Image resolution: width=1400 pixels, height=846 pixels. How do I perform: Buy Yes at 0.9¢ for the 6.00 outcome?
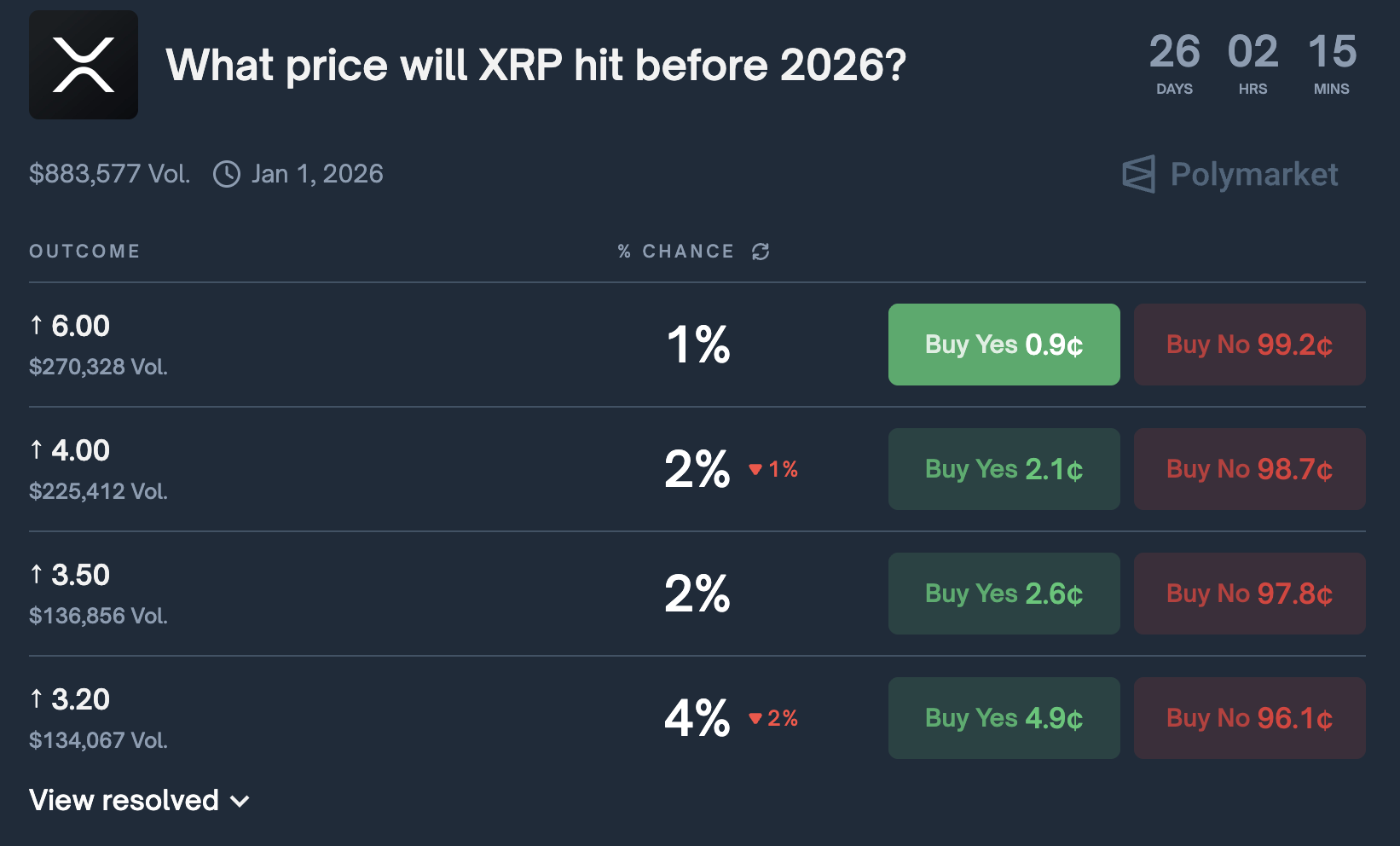pyautogui.click(x=1004, y=345)
